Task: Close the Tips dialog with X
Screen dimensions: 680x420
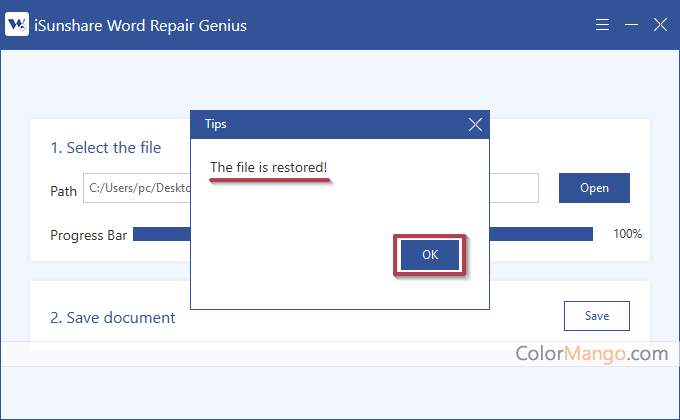Action: pos(475,124)
